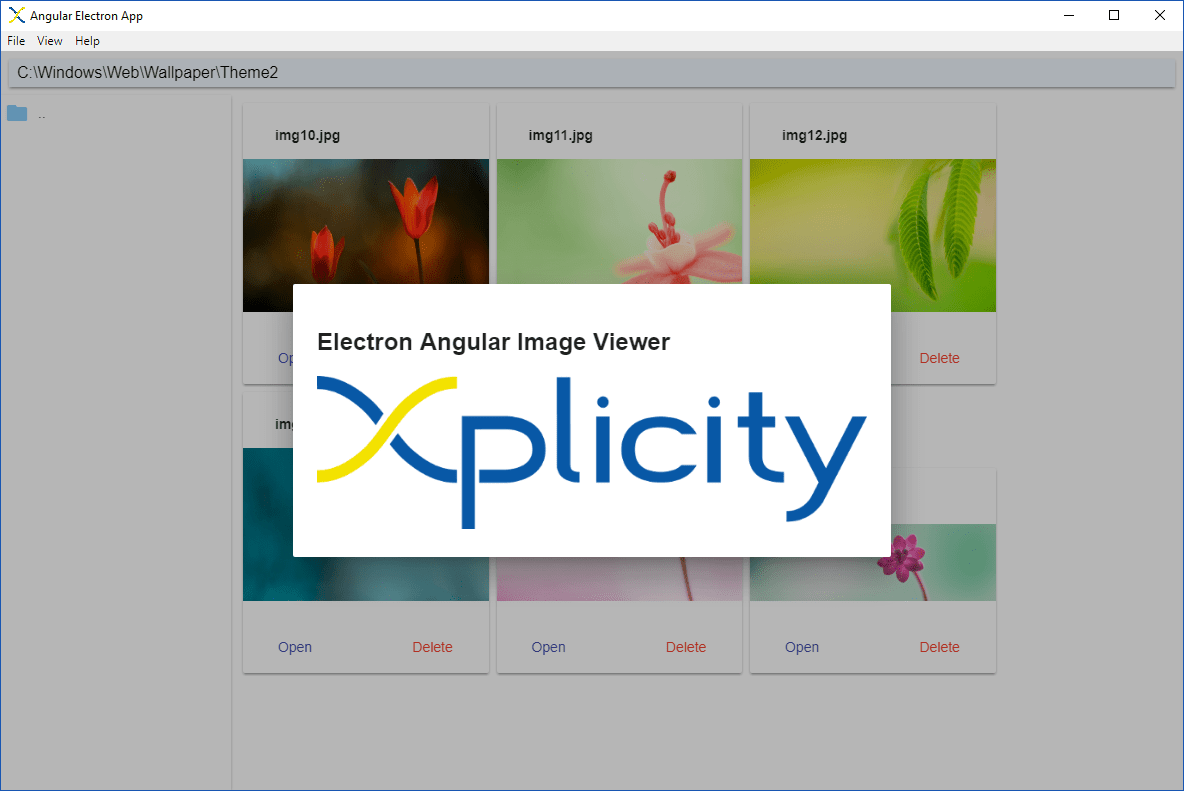Open the File menu
This screenshot has width=1184, height=791.
click(x=16, y=40)
